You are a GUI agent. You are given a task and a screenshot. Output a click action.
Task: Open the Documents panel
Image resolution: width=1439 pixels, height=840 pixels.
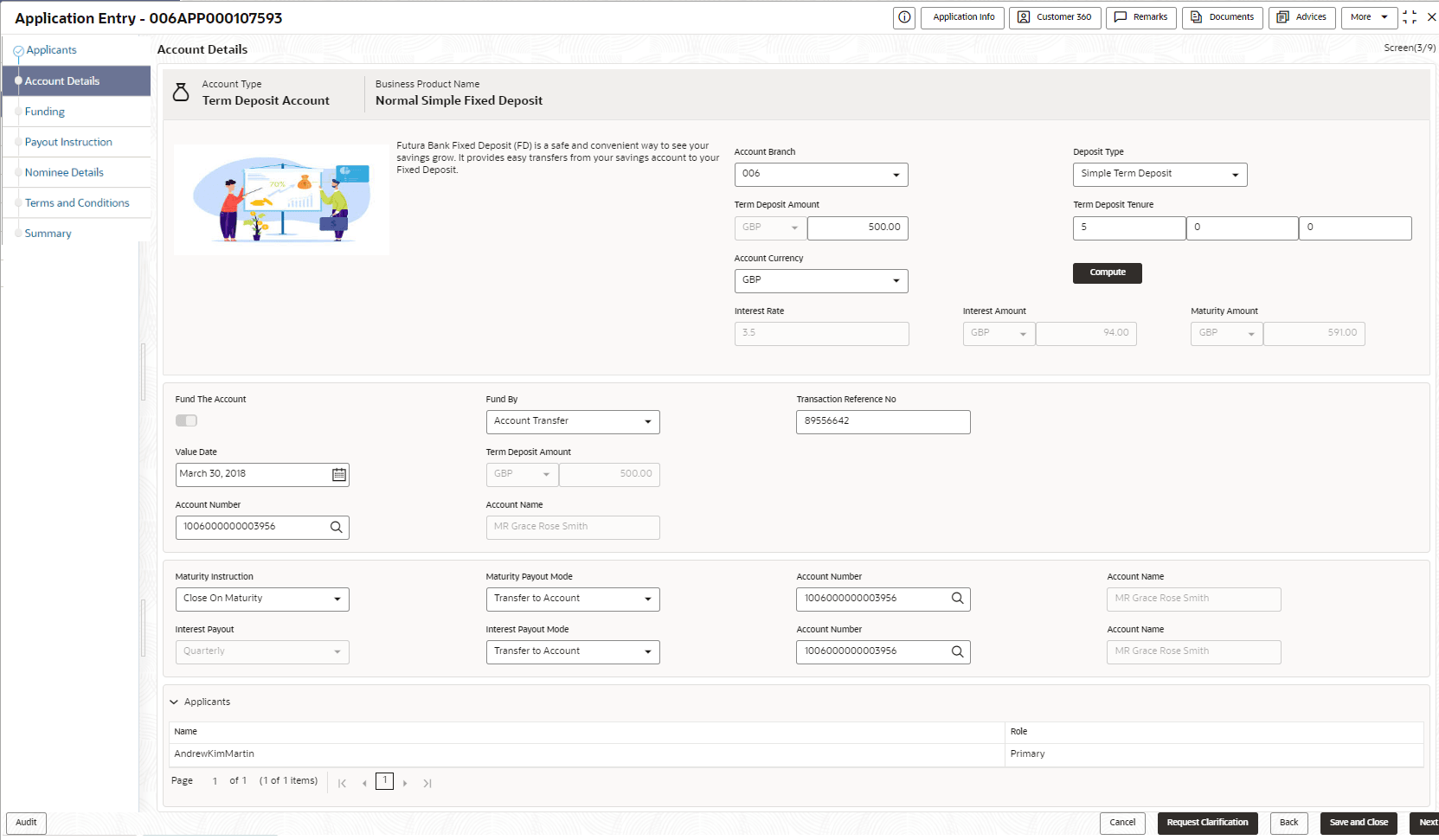(1223, 17)
